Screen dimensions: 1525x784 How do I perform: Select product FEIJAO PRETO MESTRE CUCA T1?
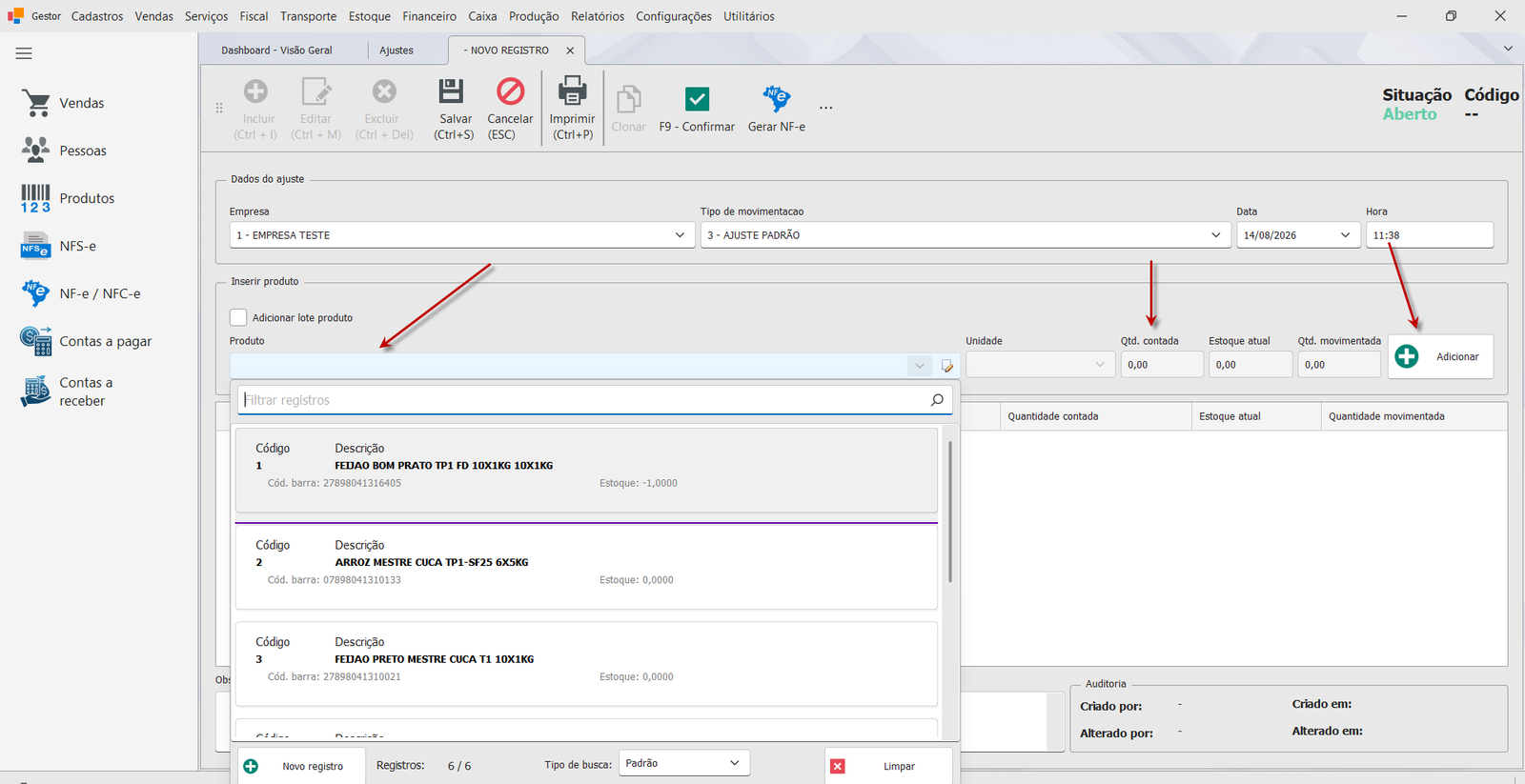[x=586, y=664]
